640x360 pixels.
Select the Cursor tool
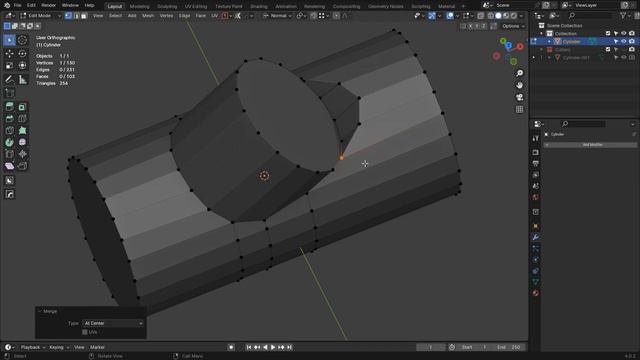[x=22, y=40]
